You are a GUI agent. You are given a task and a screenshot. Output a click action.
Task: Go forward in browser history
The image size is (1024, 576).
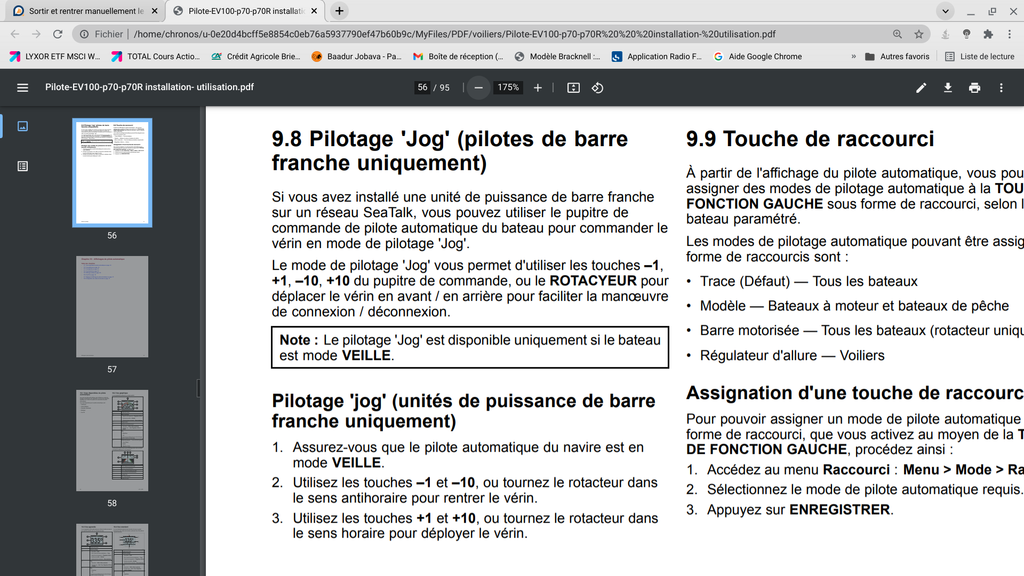point(36,34)
